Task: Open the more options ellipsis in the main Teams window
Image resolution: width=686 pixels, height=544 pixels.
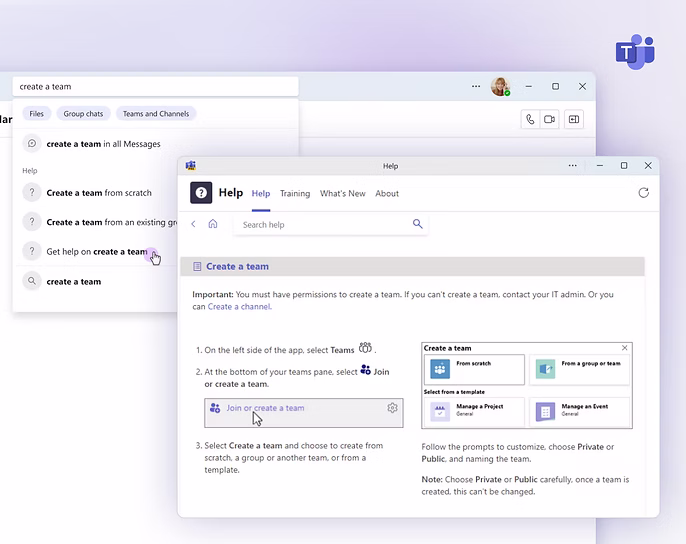Action: 476,86
